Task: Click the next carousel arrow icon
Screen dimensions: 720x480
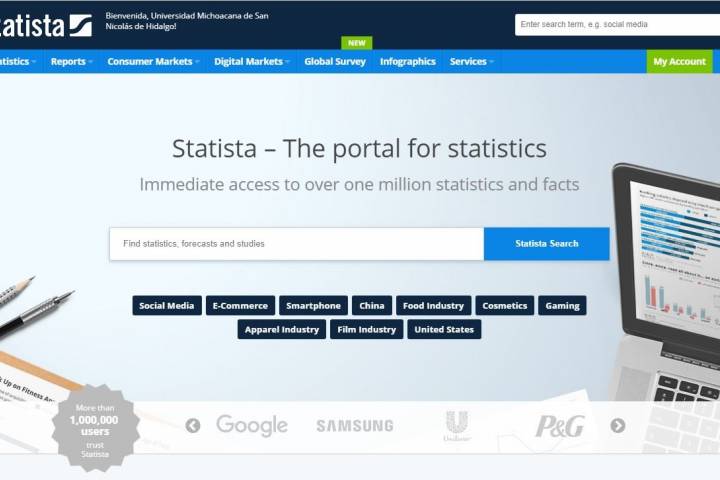Action: point(618,426)
